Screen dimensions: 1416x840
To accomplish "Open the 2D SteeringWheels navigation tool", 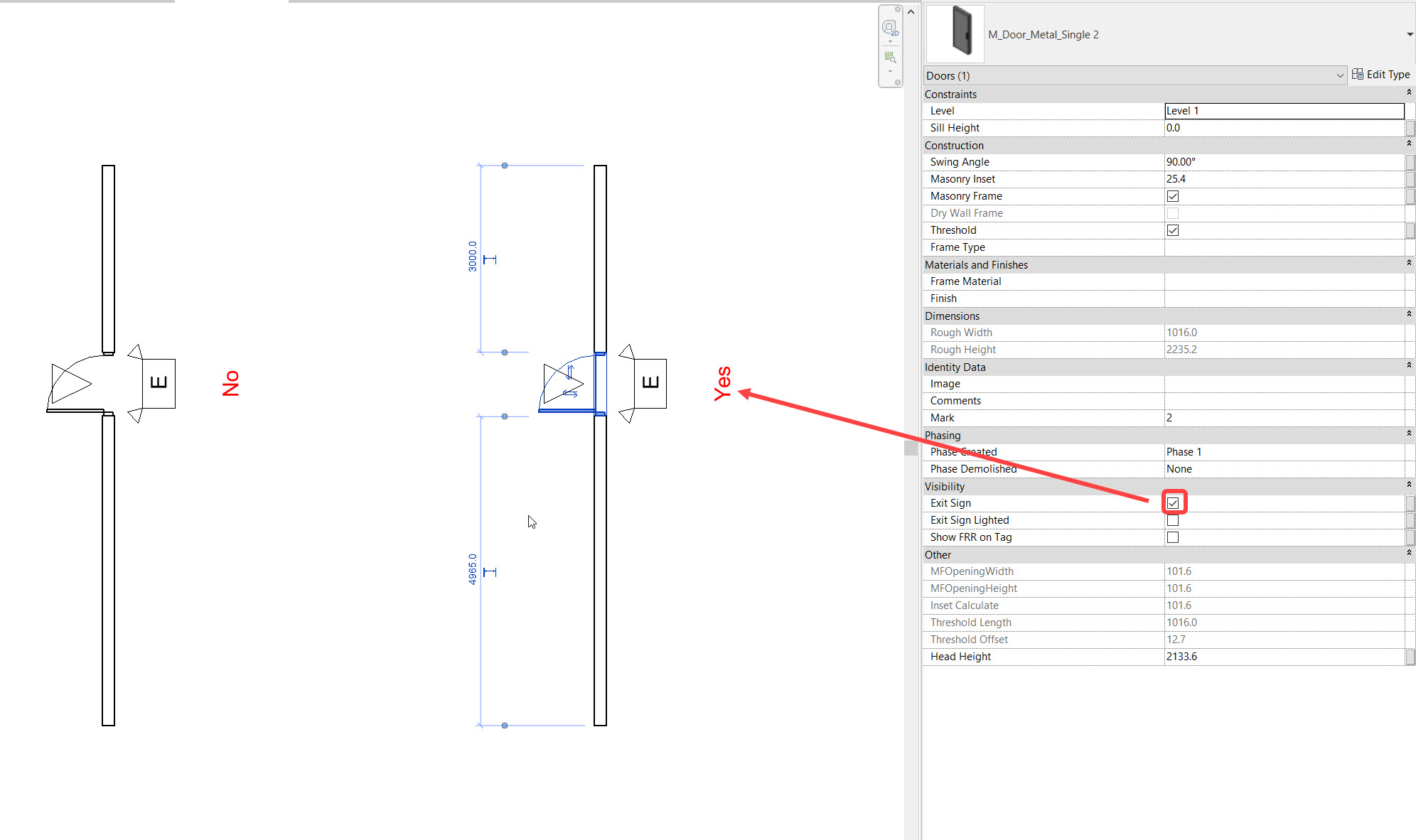I will 889,27.
